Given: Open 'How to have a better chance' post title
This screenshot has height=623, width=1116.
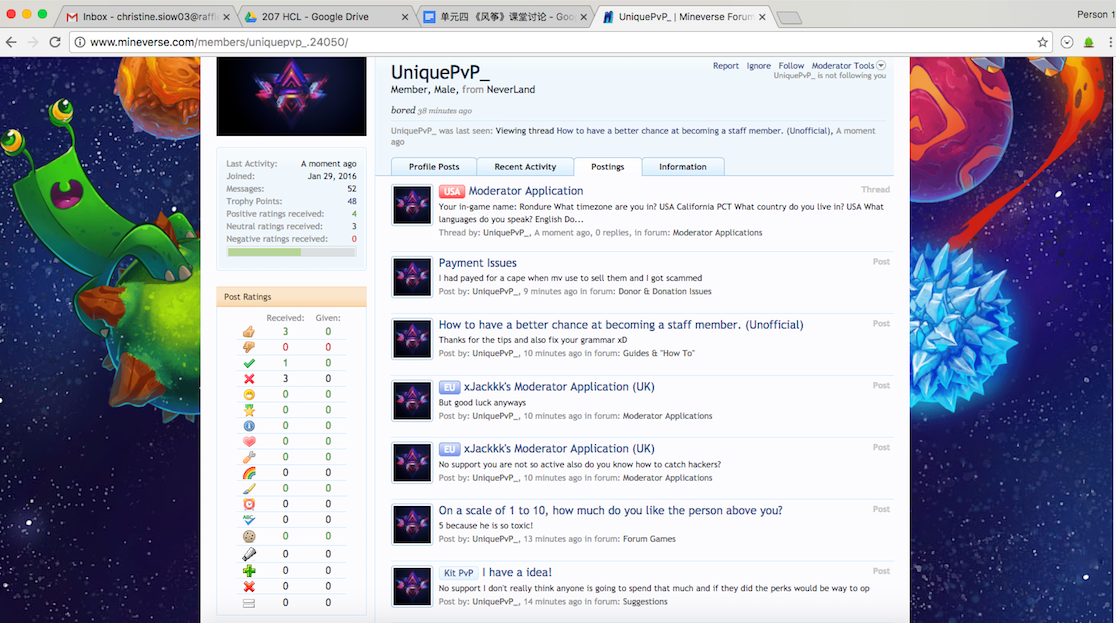Looking at the screenshot, I should pos(621,325).
